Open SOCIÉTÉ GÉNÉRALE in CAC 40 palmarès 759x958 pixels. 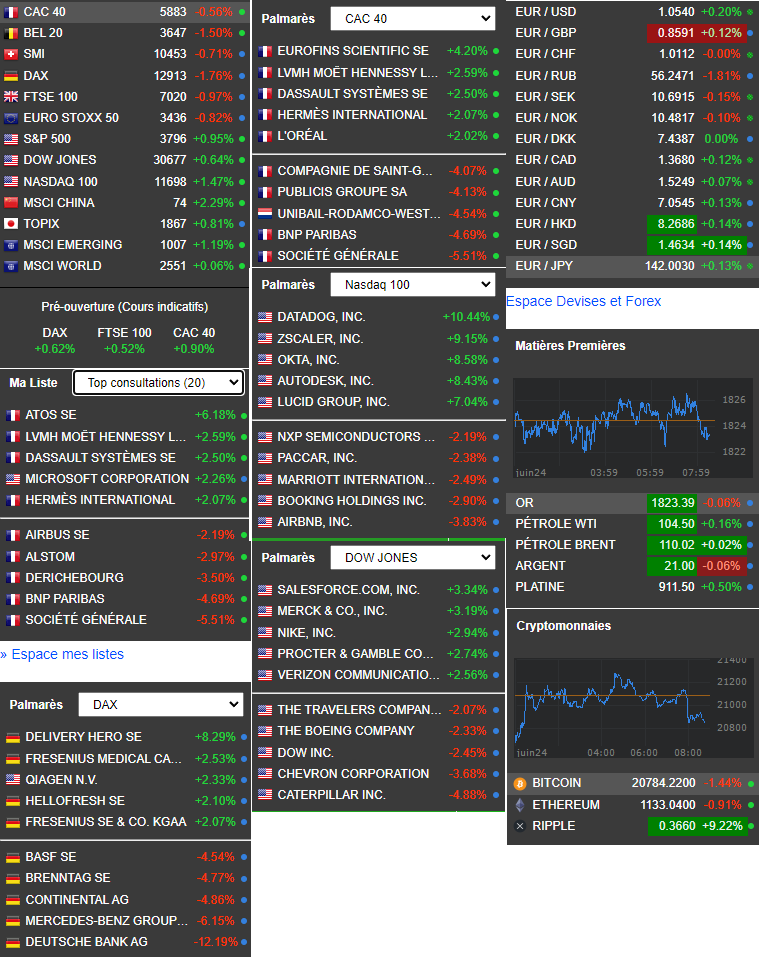378,255
